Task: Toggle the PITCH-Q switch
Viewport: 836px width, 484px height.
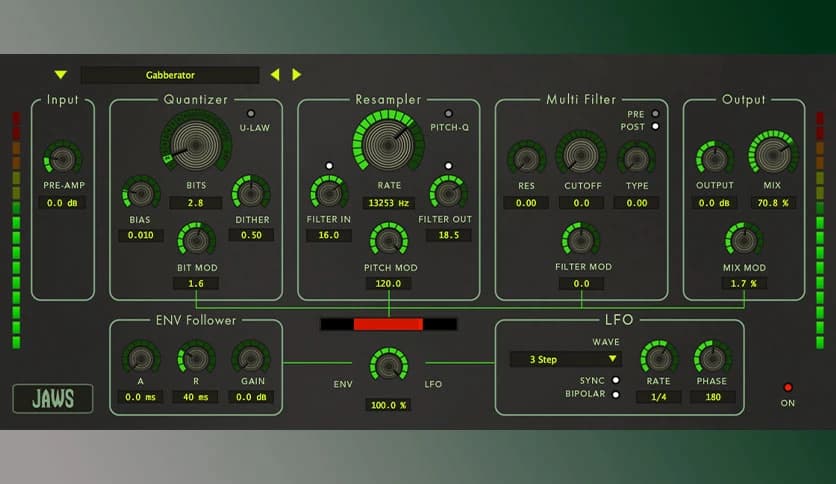Action: (x=448, y=114)
